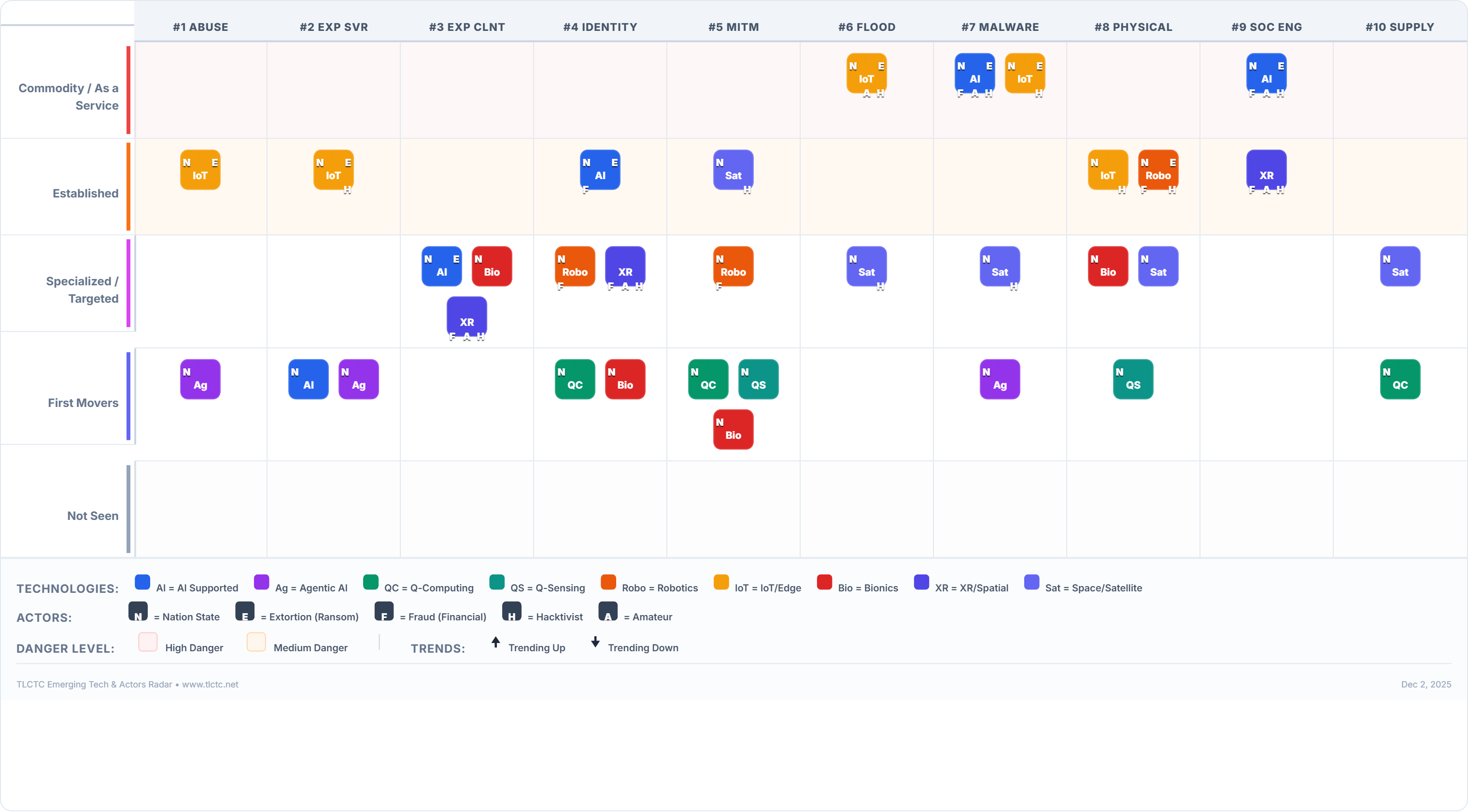
Task: Open the www.tlctc.net footer link
Action: pos(210,685)
